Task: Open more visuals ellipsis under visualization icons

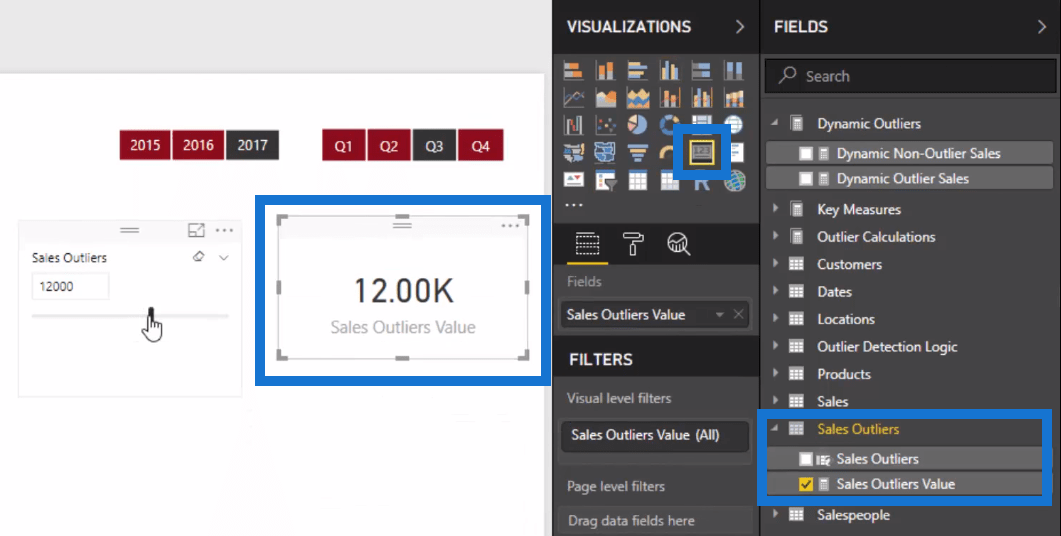Action: point(574,205)
